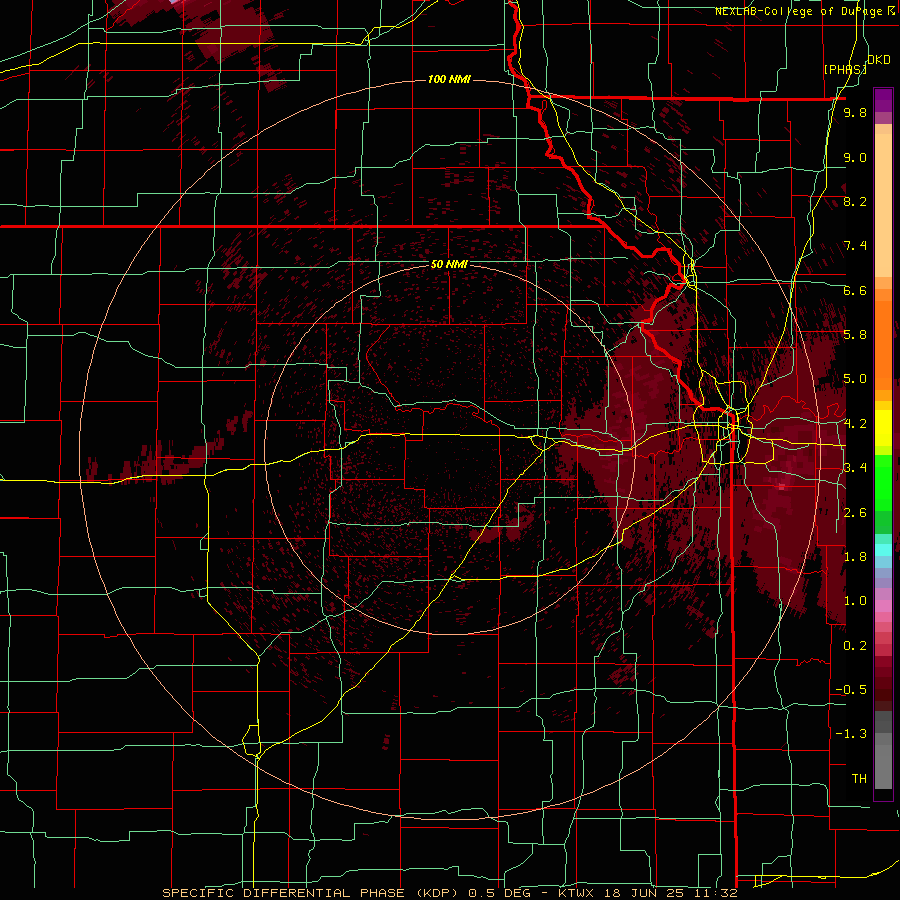Click the orange segment of the color bar
This screenshot has width=900, height=900.
(x=883, y=344)
